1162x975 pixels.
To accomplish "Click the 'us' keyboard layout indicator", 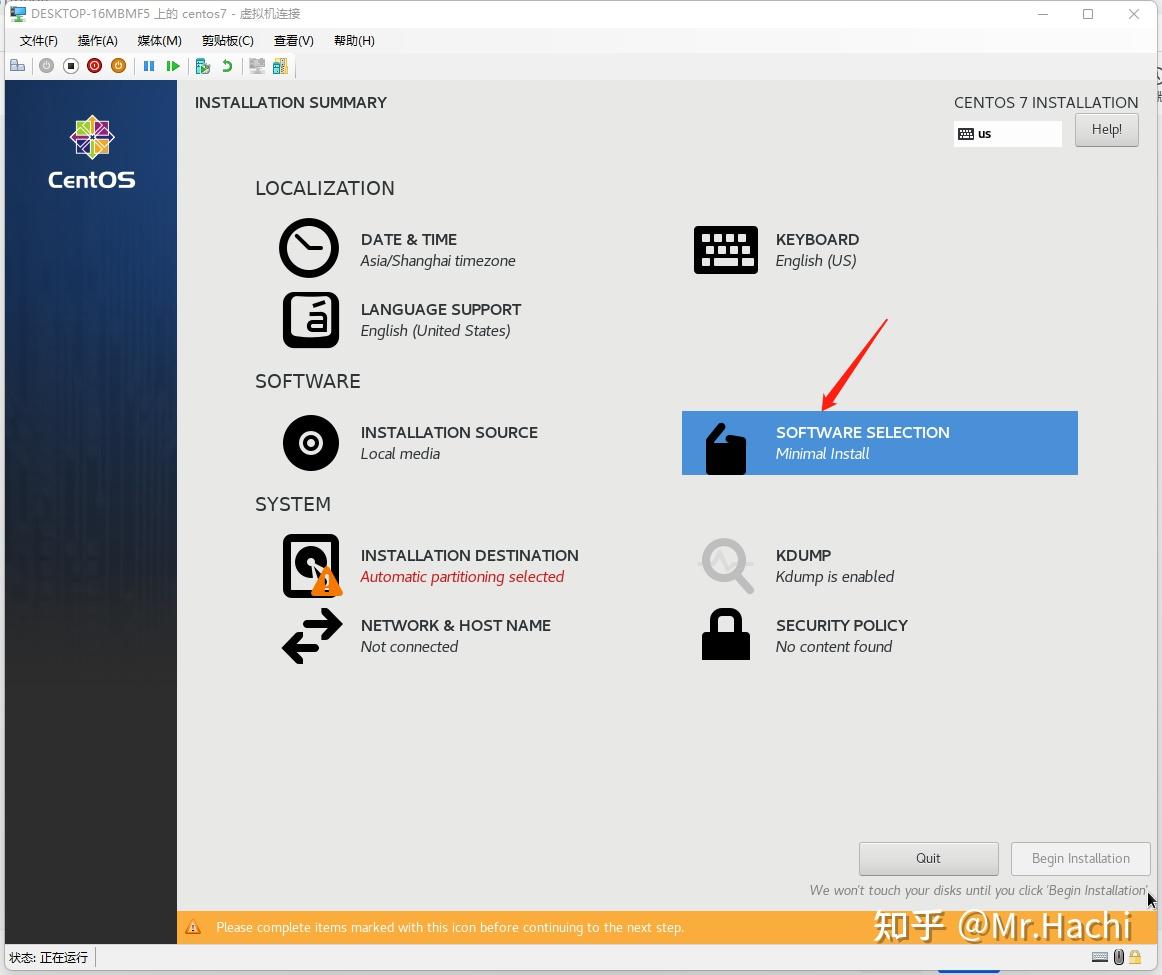I will tap(1007, 134).
